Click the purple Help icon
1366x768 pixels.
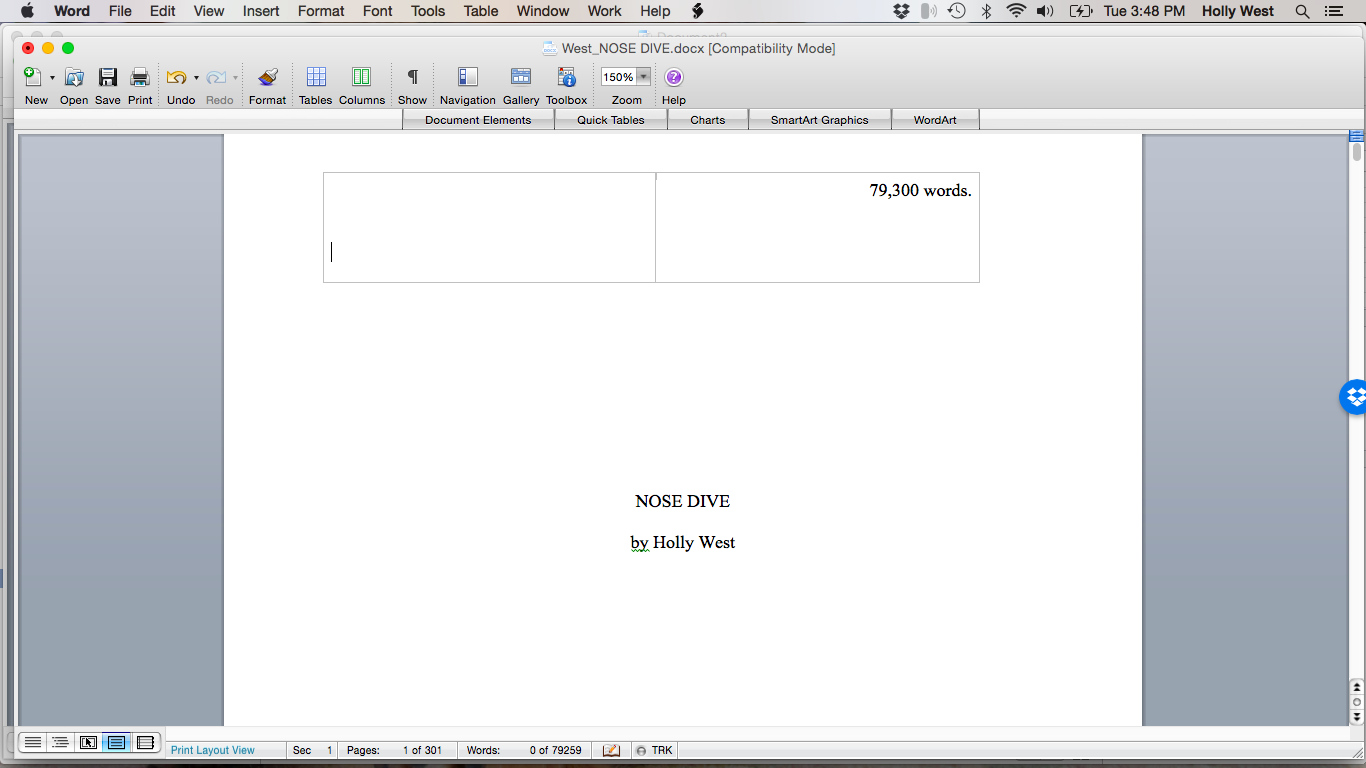click(674, 77)
